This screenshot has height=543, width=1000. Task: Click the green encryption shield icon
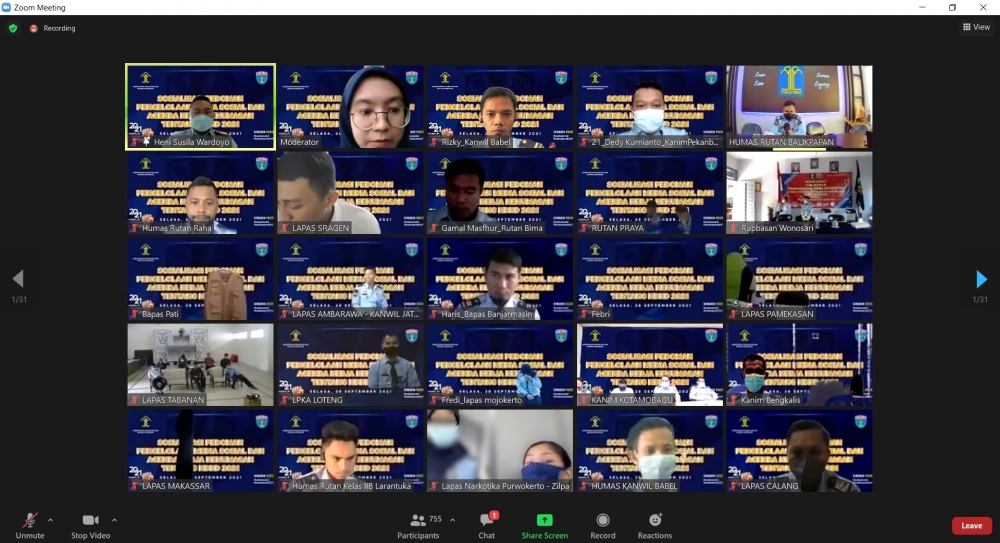tap(13, 28)
